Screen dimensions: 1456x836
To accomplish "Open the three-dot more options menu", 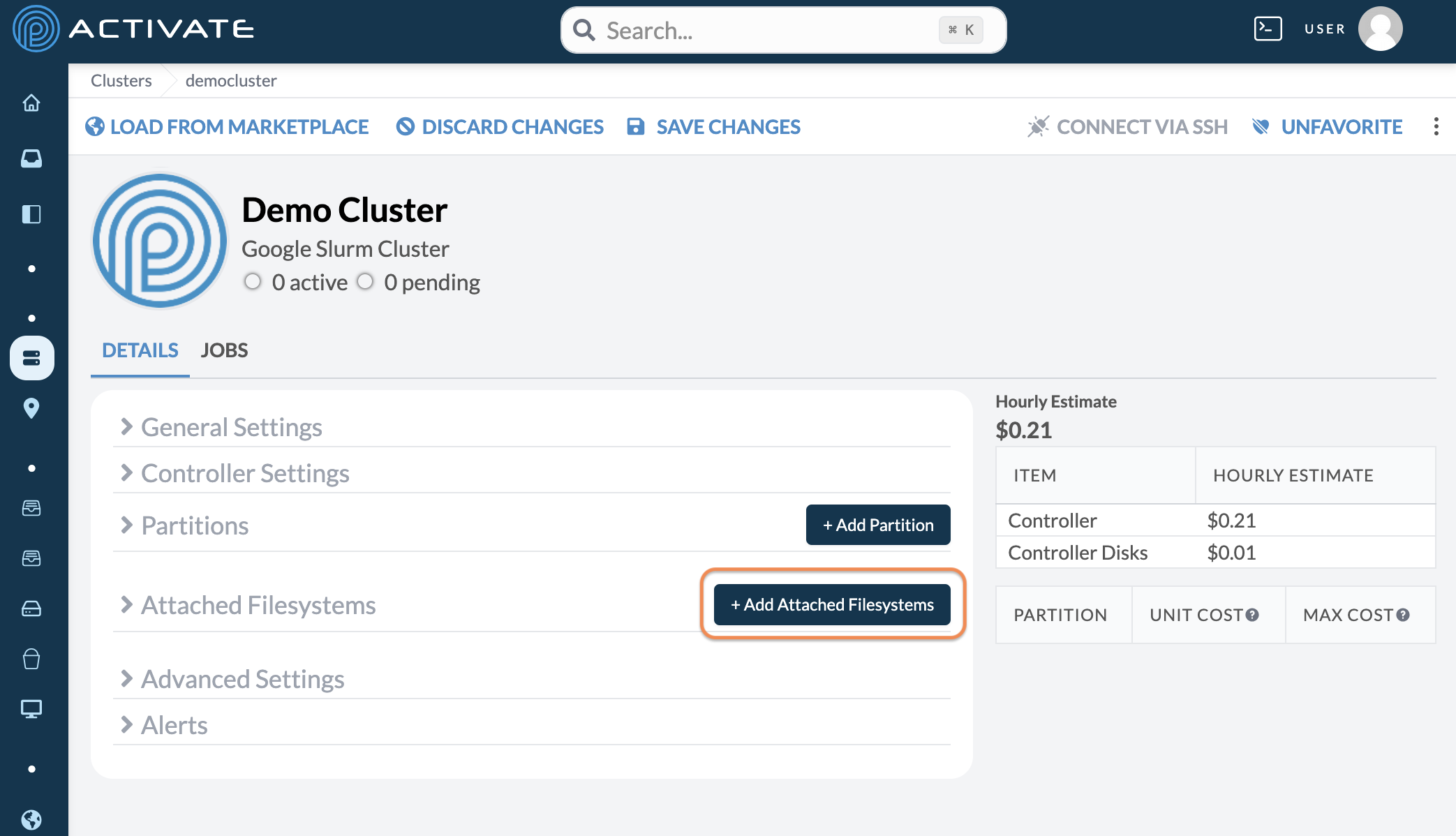I will (x=1436, y=126).
